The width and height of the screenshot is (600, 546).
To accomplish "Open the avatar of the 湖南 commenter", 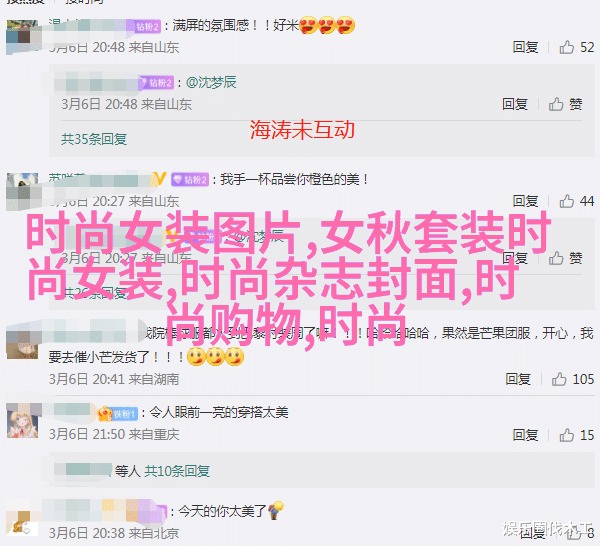I will point(23,346).
